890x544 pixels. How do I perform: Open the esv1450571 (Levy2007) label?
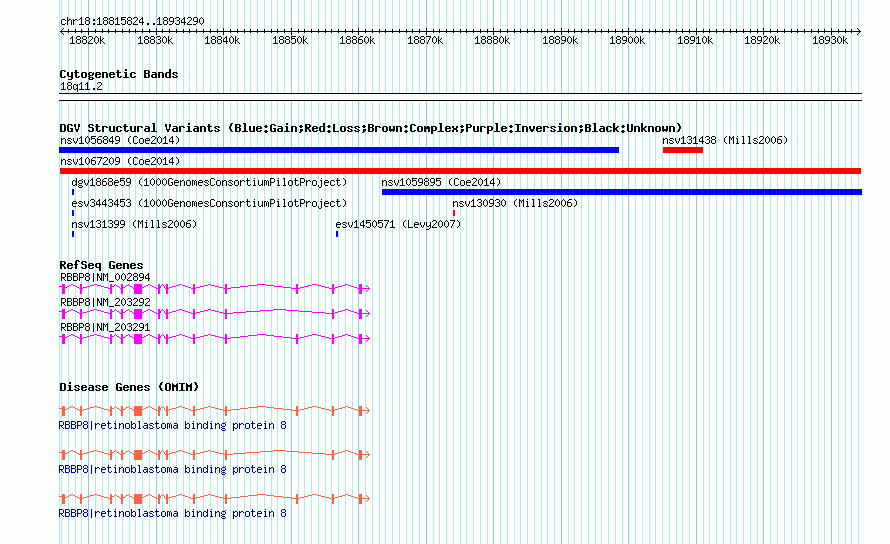click(398, 224)
